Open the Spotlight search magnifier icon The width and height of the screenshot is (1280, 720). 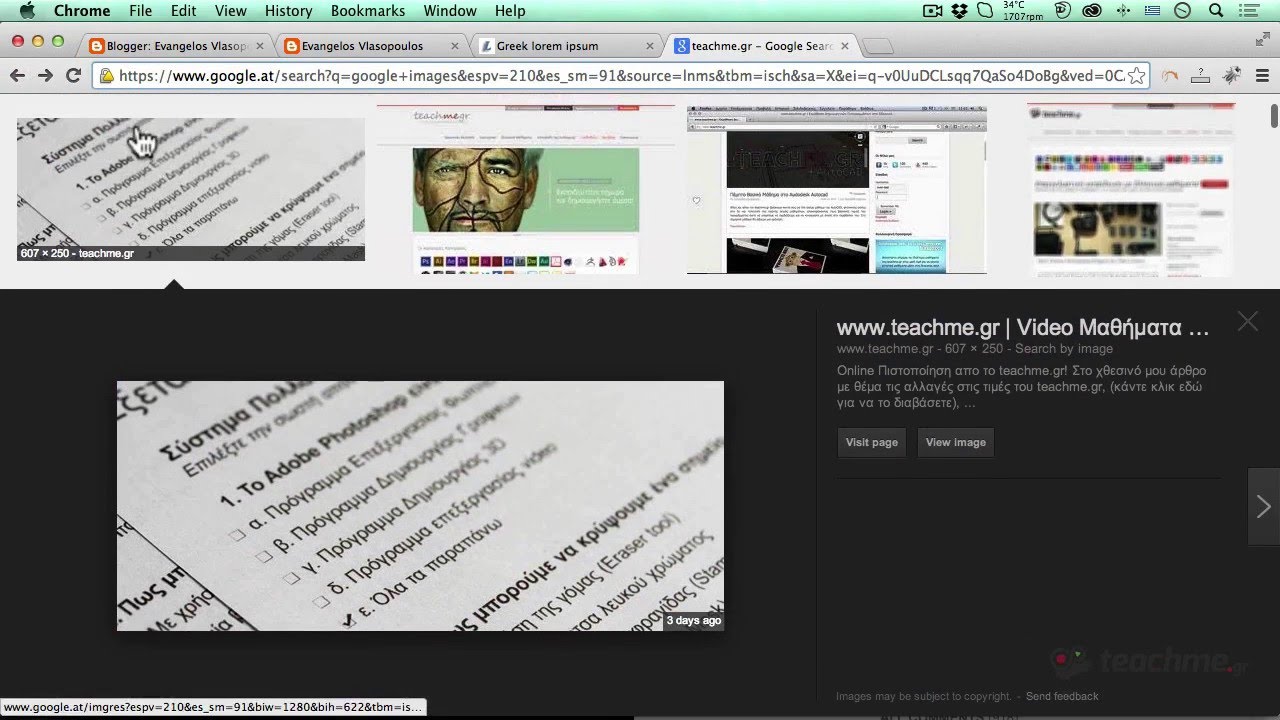(1216, 11)
